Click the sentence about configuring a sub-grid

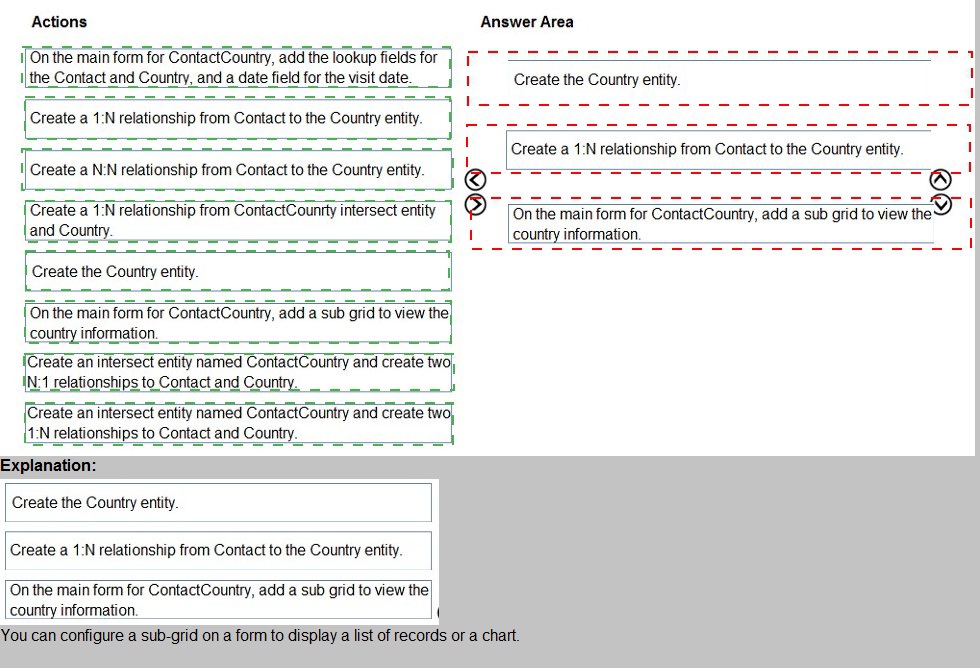(260, 636)
